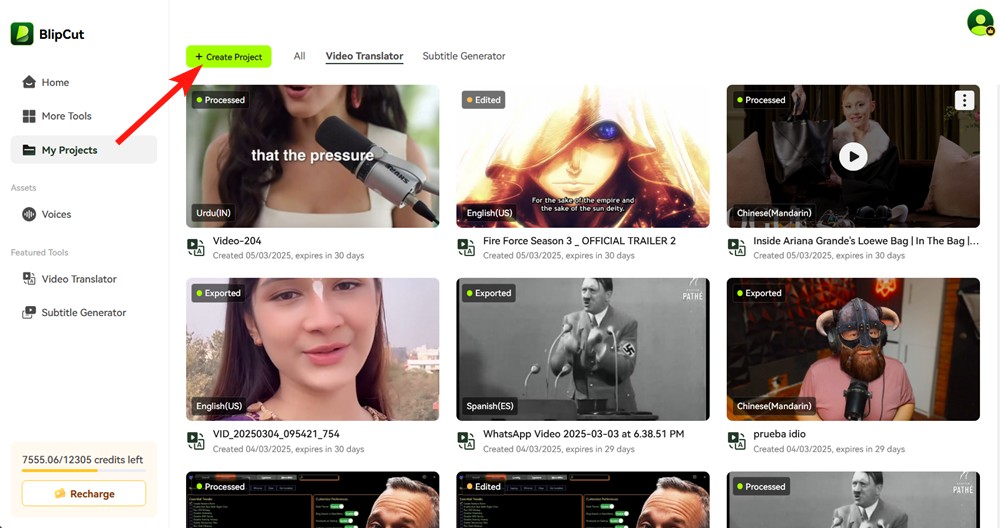Click the Exported badge on VID_20250304 video
Image resolution: width=1000 pixels, height=528 pixels.
(219, 293)
